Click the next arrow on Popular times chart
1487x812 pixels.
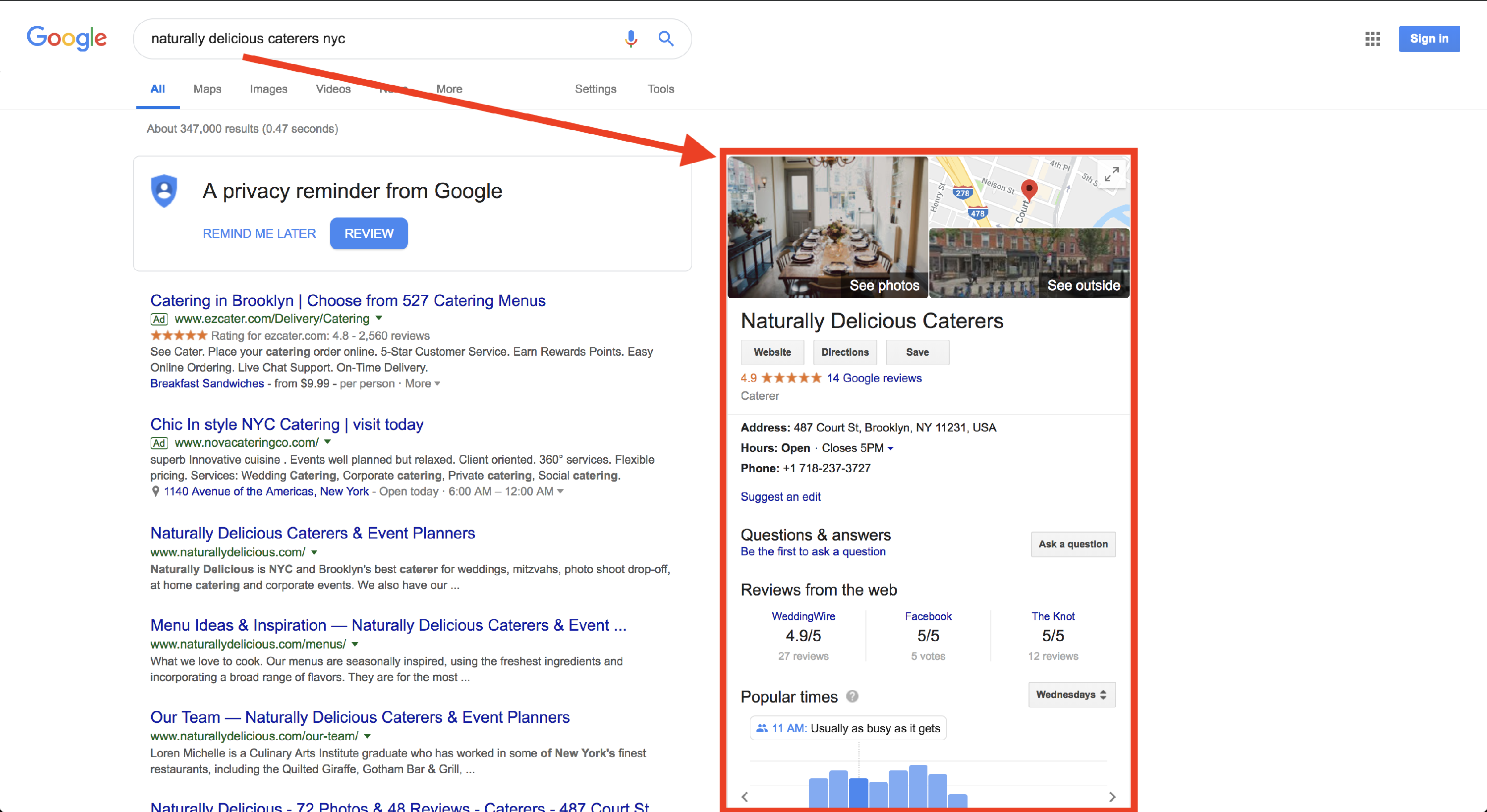[x=1112, y=797]
